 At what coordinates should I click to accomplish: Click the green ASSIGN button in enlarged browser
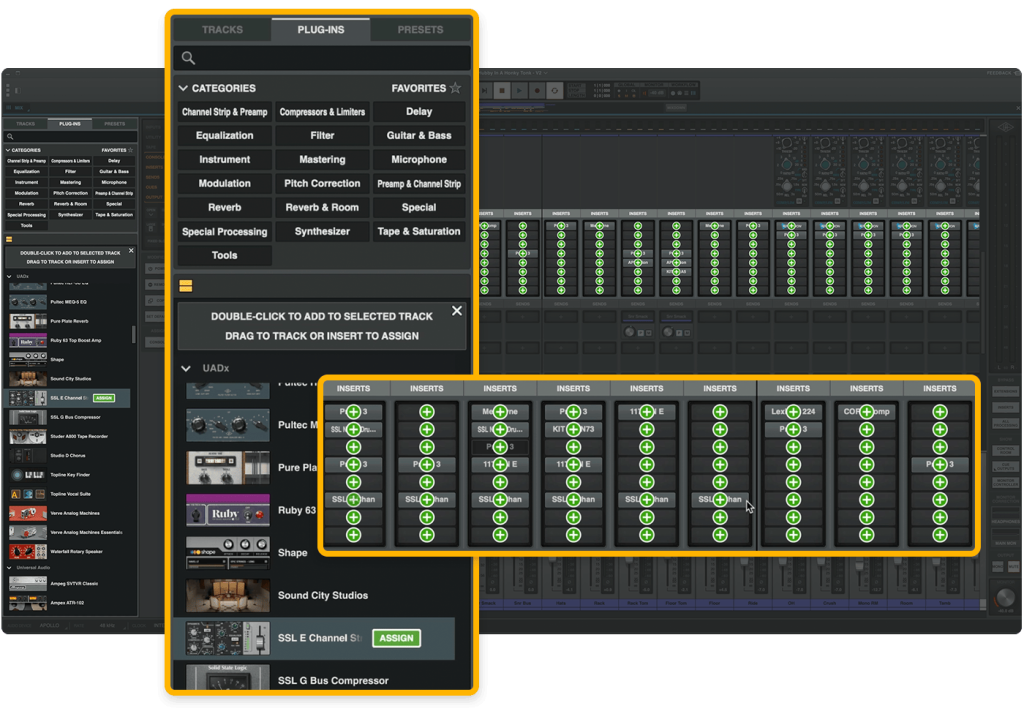click(x=396, y=638)
